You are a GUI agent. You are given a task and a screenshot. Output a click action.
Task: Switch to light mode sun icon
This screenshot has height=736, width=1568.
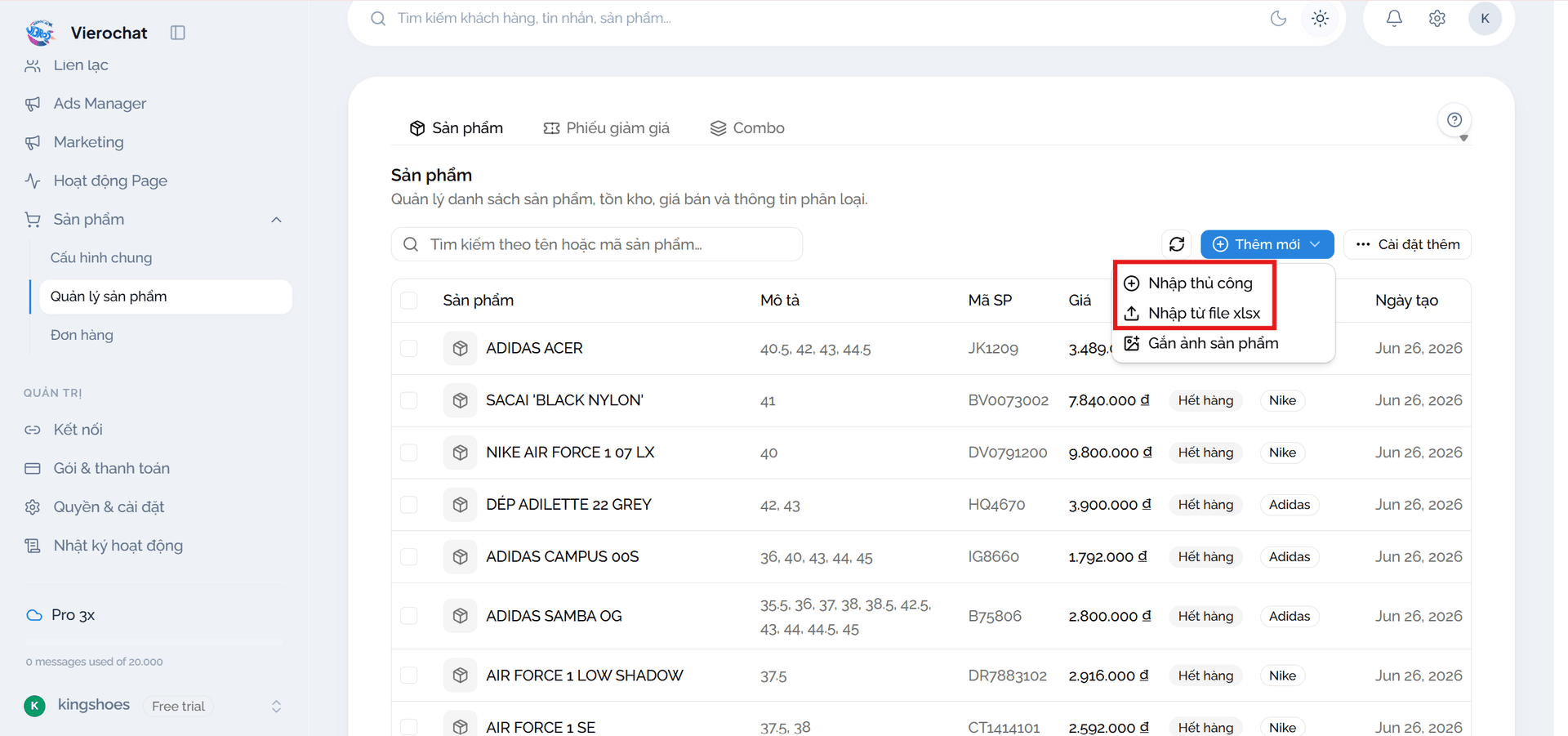tap(1320, 18)
